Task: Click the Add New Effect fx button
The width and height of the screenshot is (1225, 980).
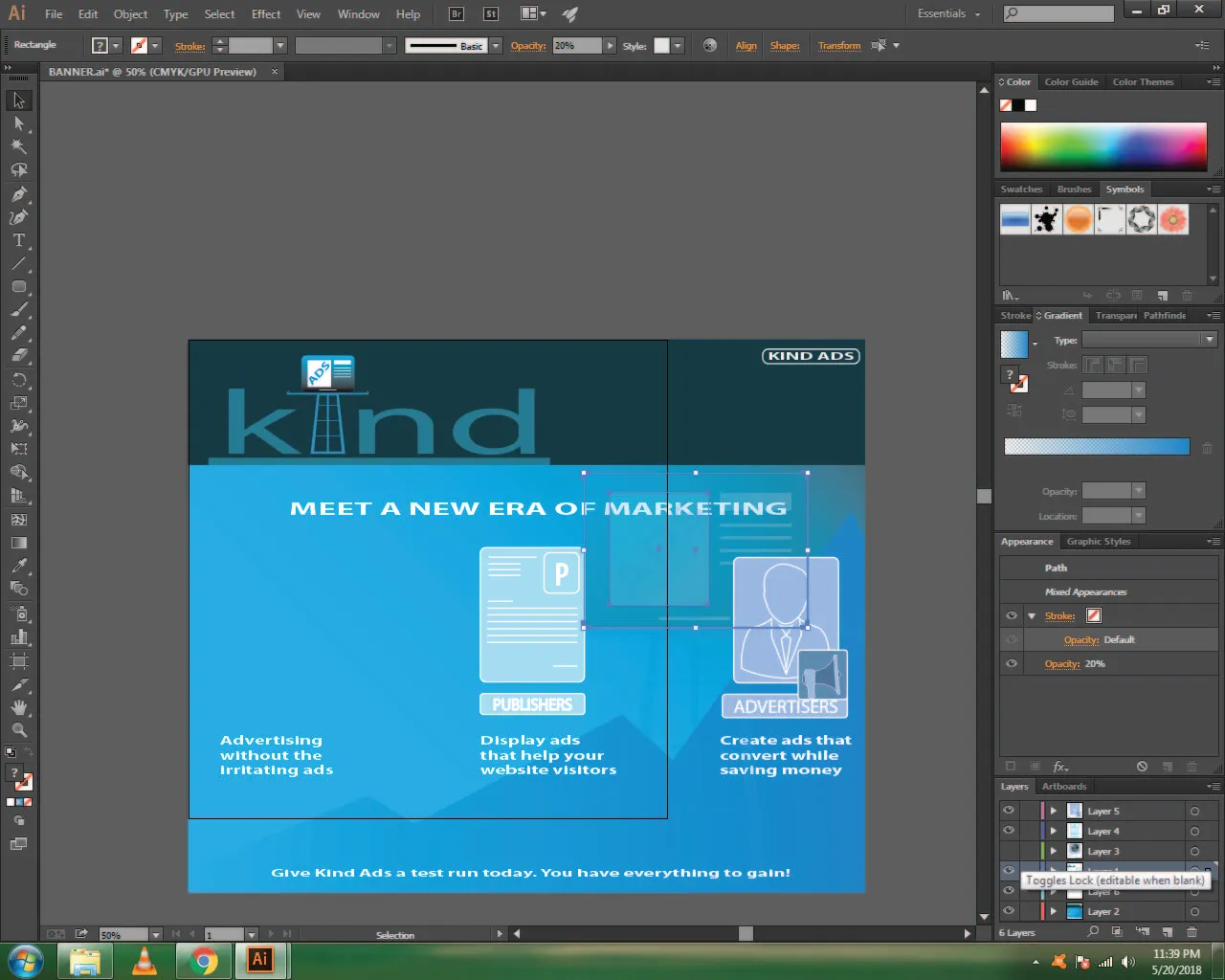Action: (x=1060, y=767)
